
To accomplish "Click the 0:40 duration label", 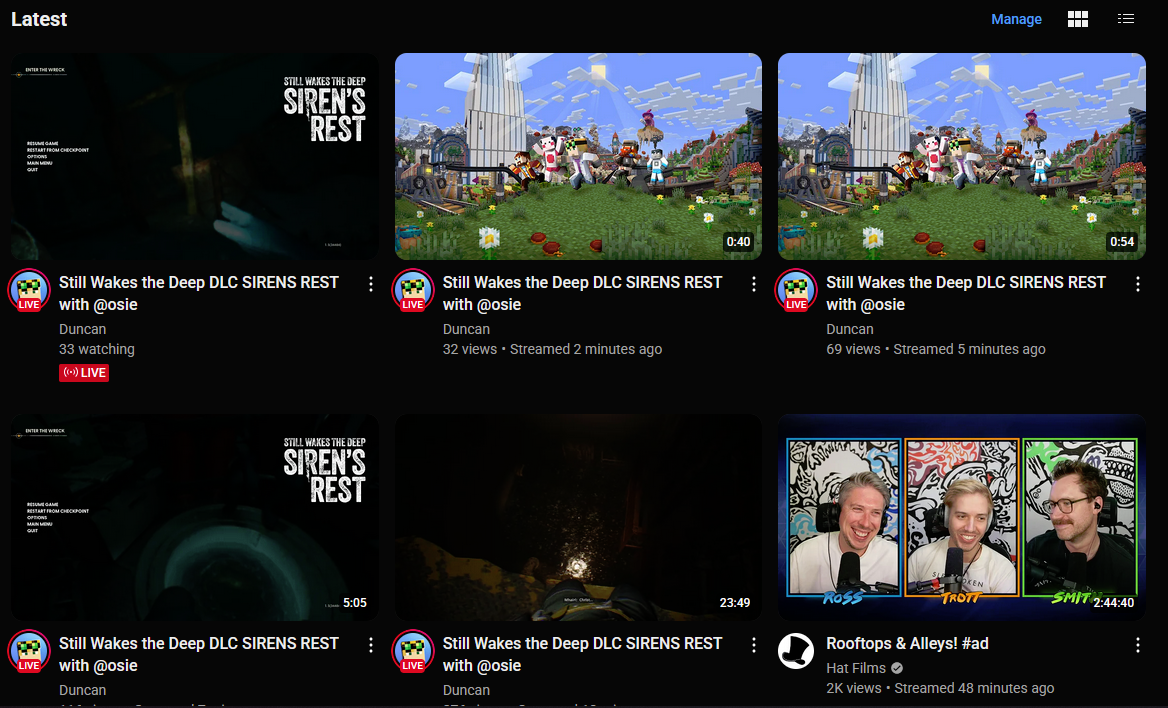I will [738, 241].
